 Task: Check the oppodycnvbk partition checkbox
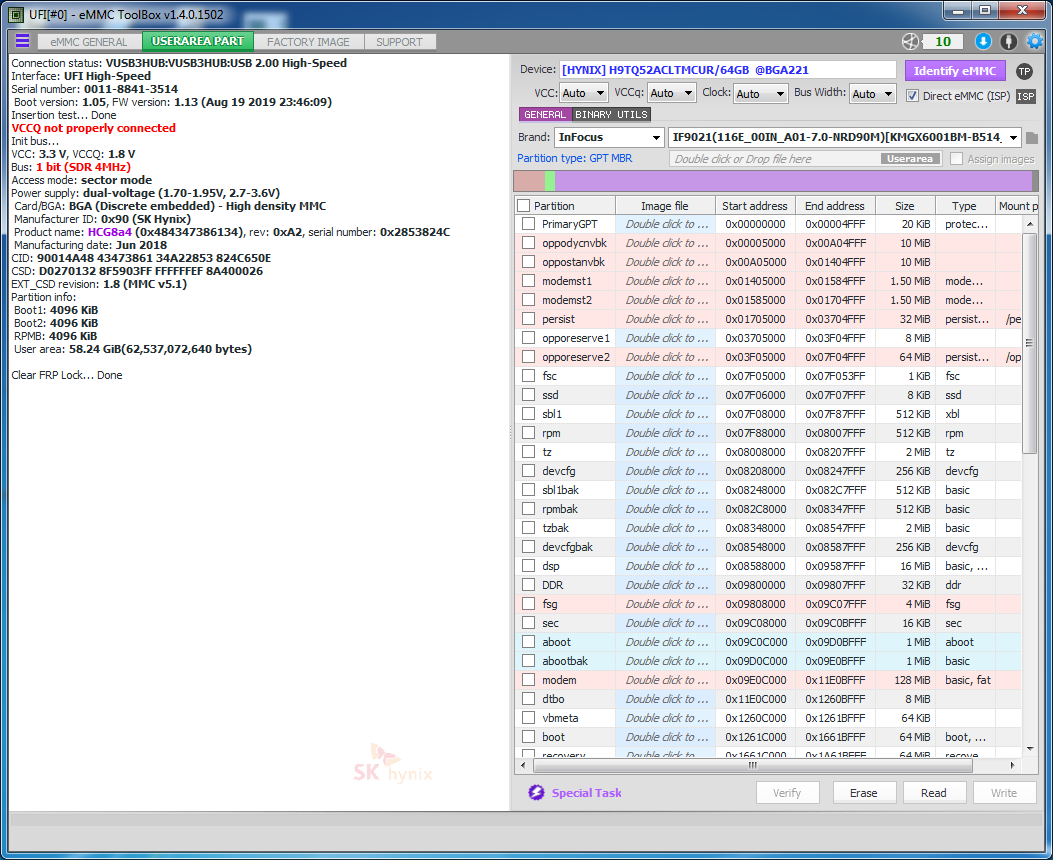[x=529, y=243]
